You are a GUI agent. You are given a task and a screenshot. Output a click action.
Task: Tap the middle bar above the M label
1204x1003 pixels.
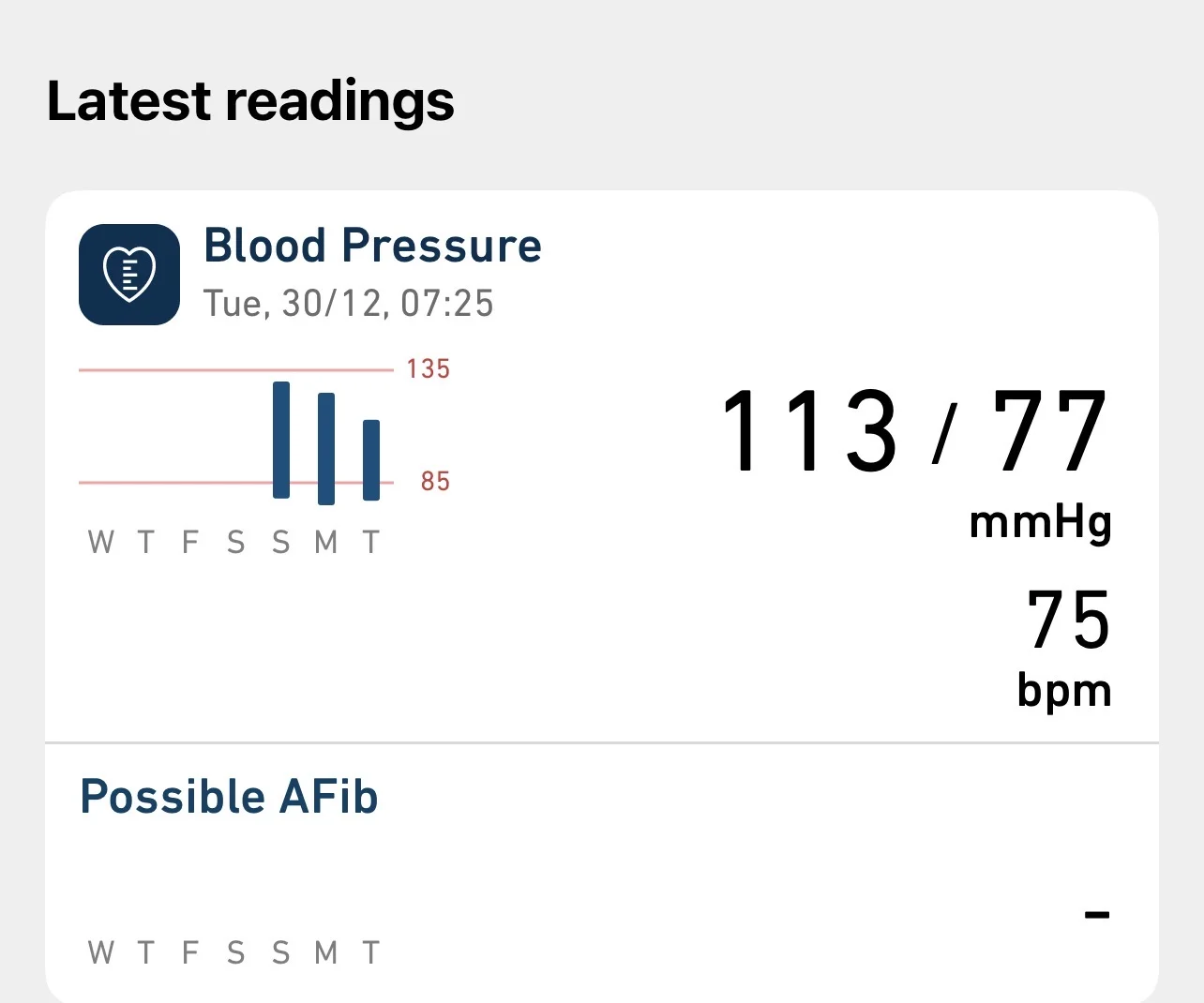coord(326,448)
